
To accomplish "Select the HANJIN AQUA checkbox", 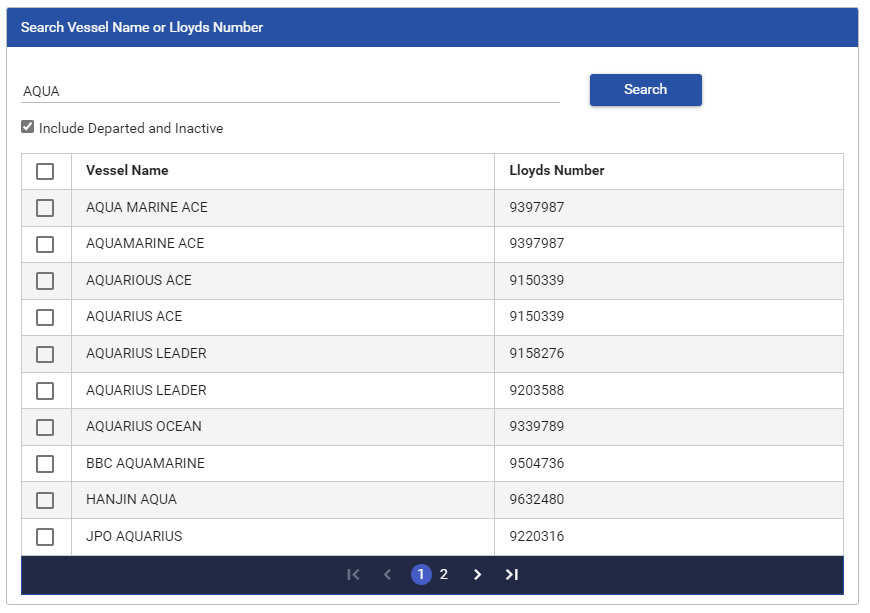I will coord(45,500).
